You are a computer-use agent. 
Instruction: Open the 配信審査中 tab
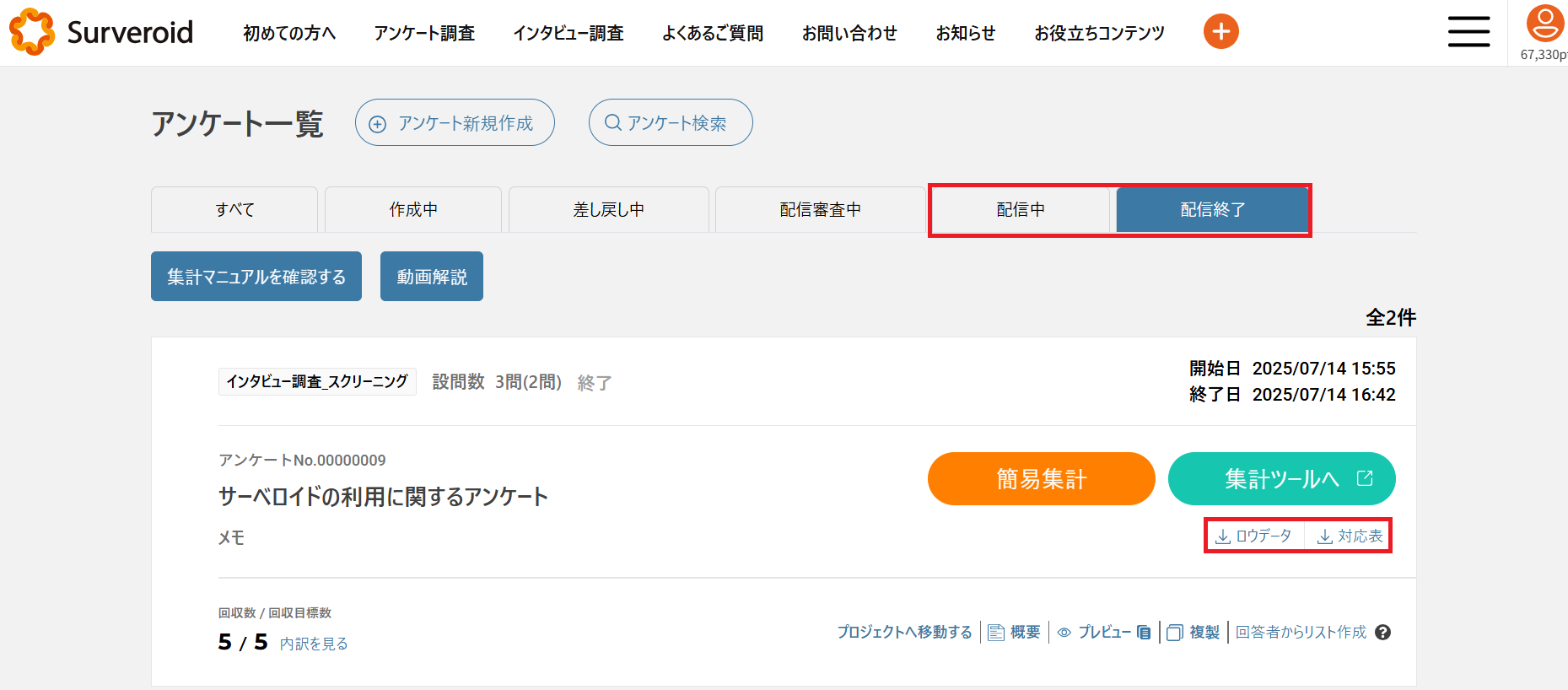pyautogui.click(x=820, y=210)
